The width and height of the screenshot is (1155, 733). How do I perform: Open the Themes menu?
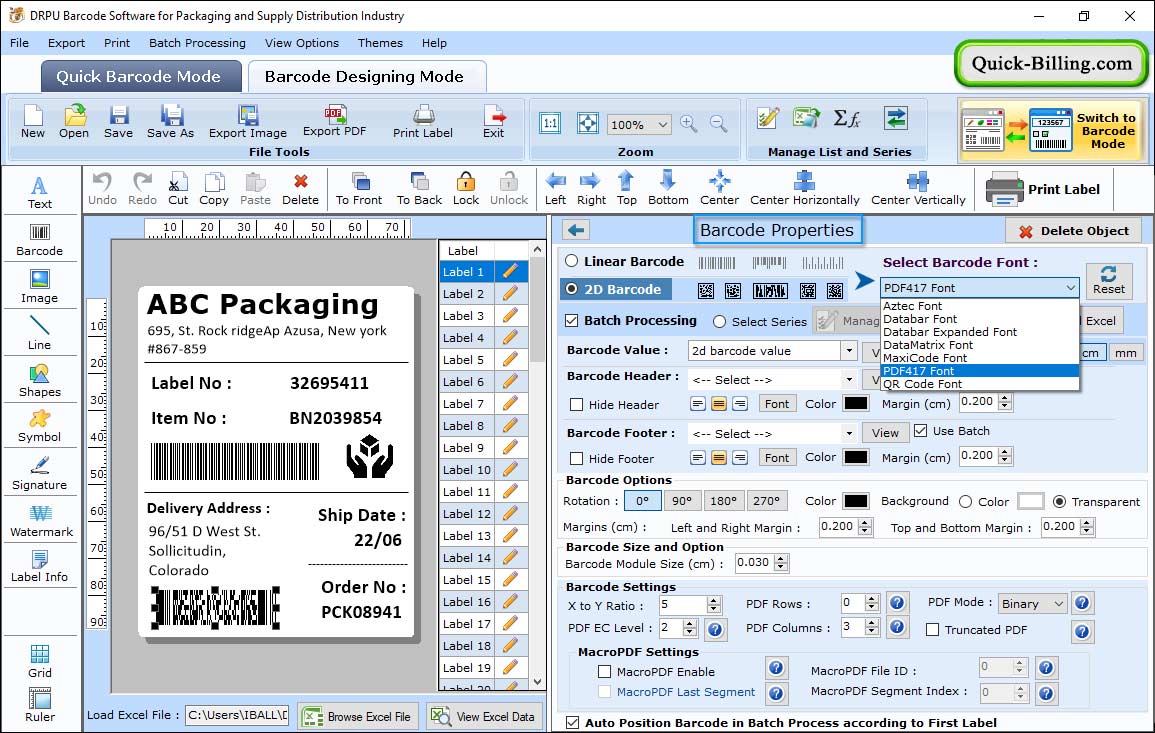380,43
